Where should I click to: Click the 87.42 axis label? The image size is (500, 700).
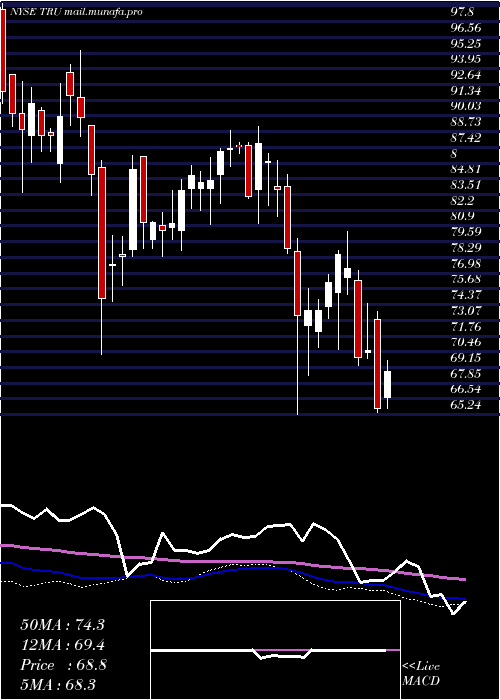pos(466,138)
